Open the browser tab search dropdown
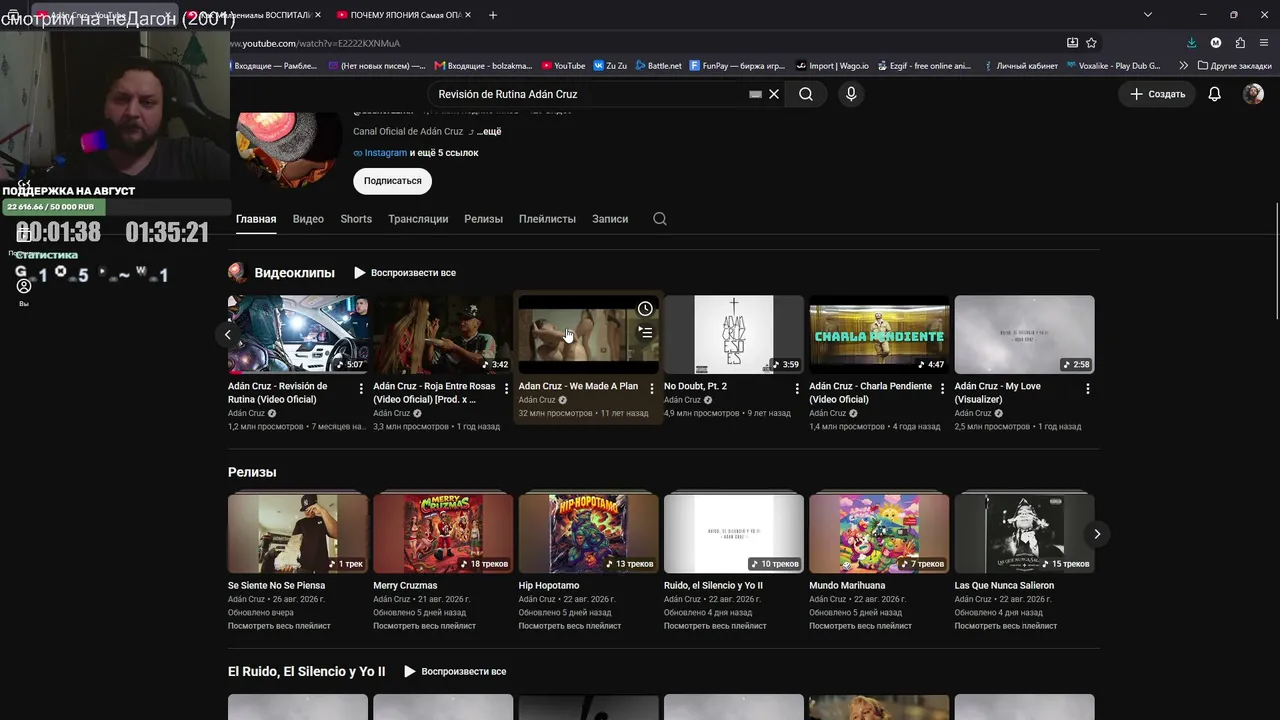This screenshot has height=720, width=1280. (1147, 15)
